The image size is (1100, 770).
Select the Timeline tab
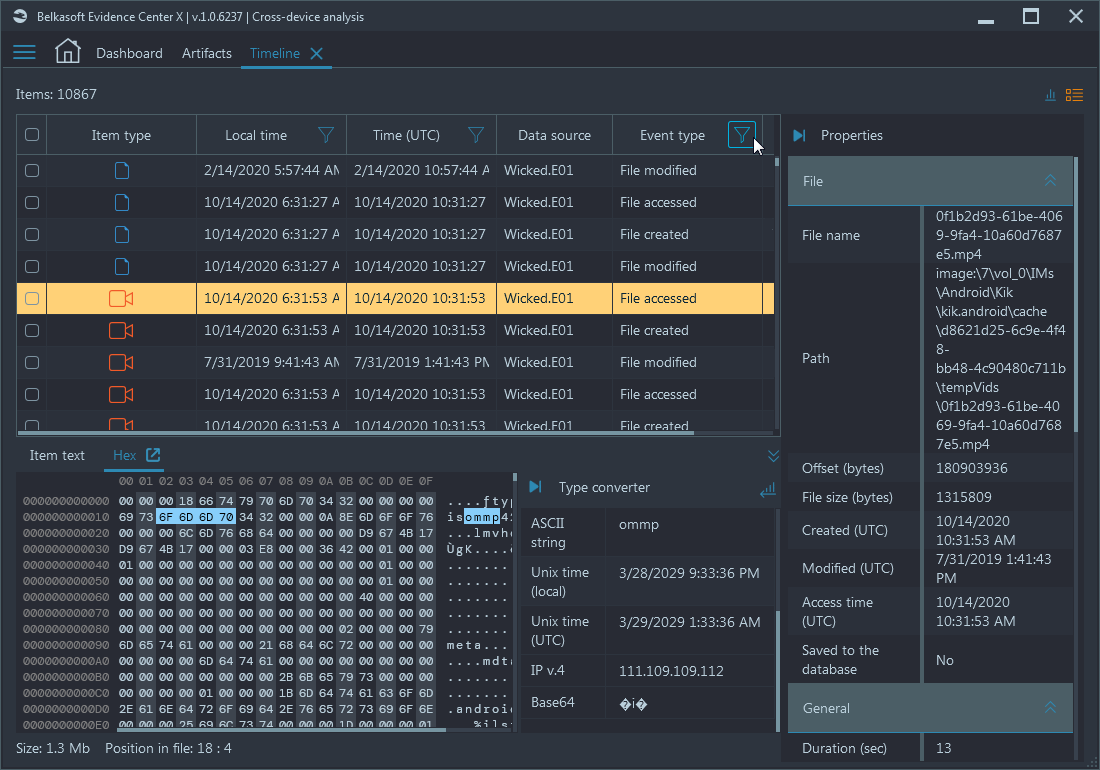[x=275, y=53]
